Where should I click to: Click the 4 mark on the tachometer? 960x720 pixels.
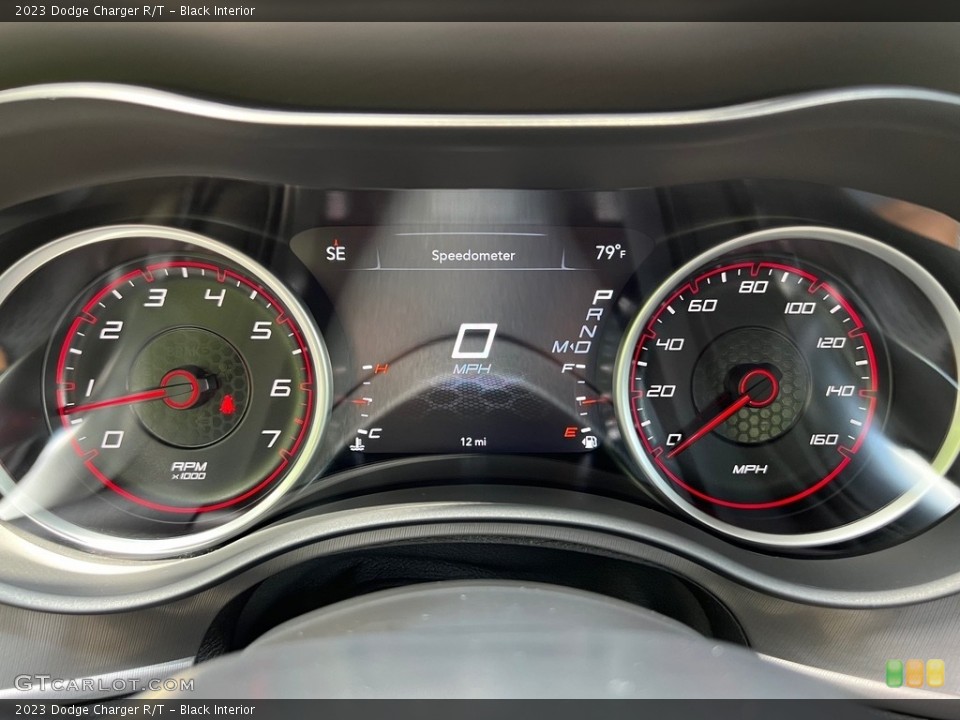click(x=215, y=298)
